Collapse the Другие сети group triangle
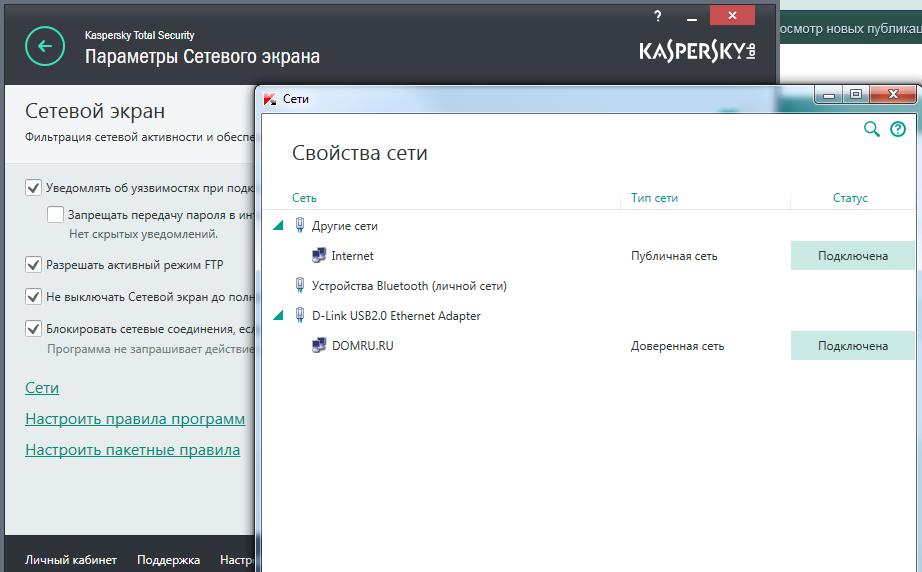The height and width of the screenshot is (572, 922). pyautogui.click(x=279, y=225)
